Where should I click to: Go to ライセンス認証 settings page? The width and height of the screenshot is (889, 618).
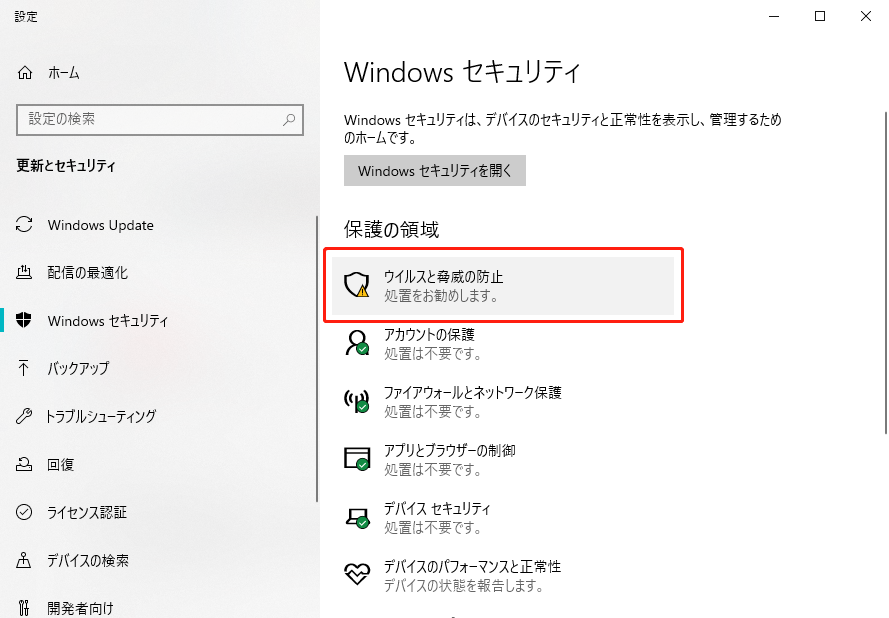click(87, 513)
